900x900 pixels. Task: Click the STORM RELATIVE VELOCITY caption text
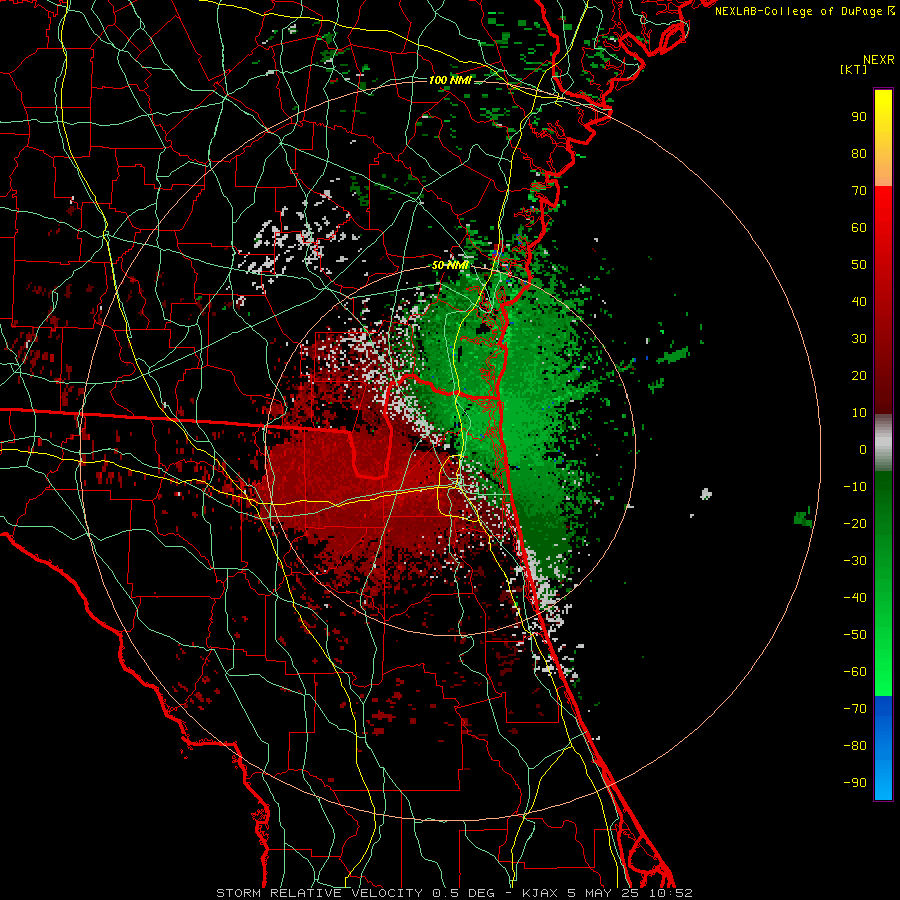click(319, 893)
